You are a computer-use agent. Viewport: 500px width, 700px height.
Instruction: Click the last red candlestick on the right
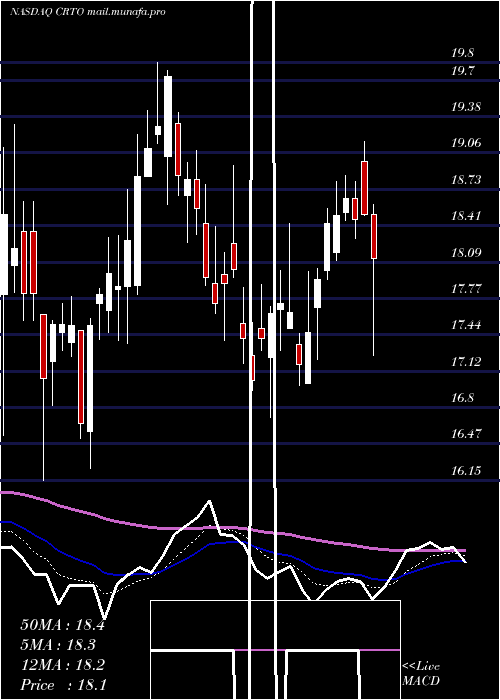coord(374,236)
